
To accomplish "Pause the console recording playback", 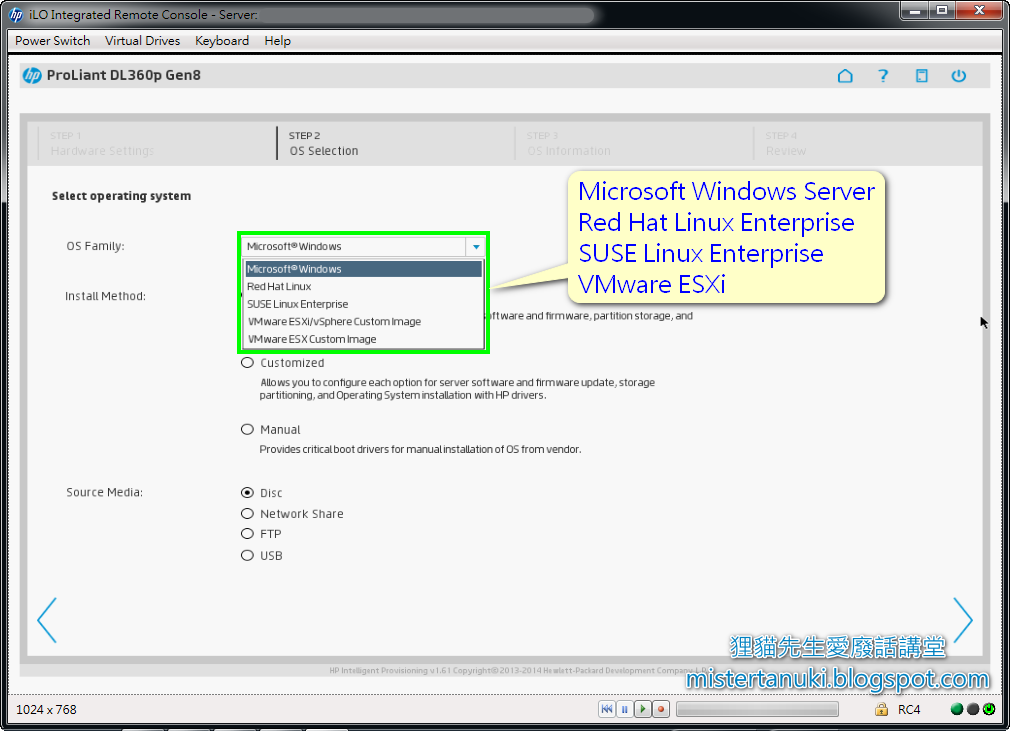I will pos(624,709).
